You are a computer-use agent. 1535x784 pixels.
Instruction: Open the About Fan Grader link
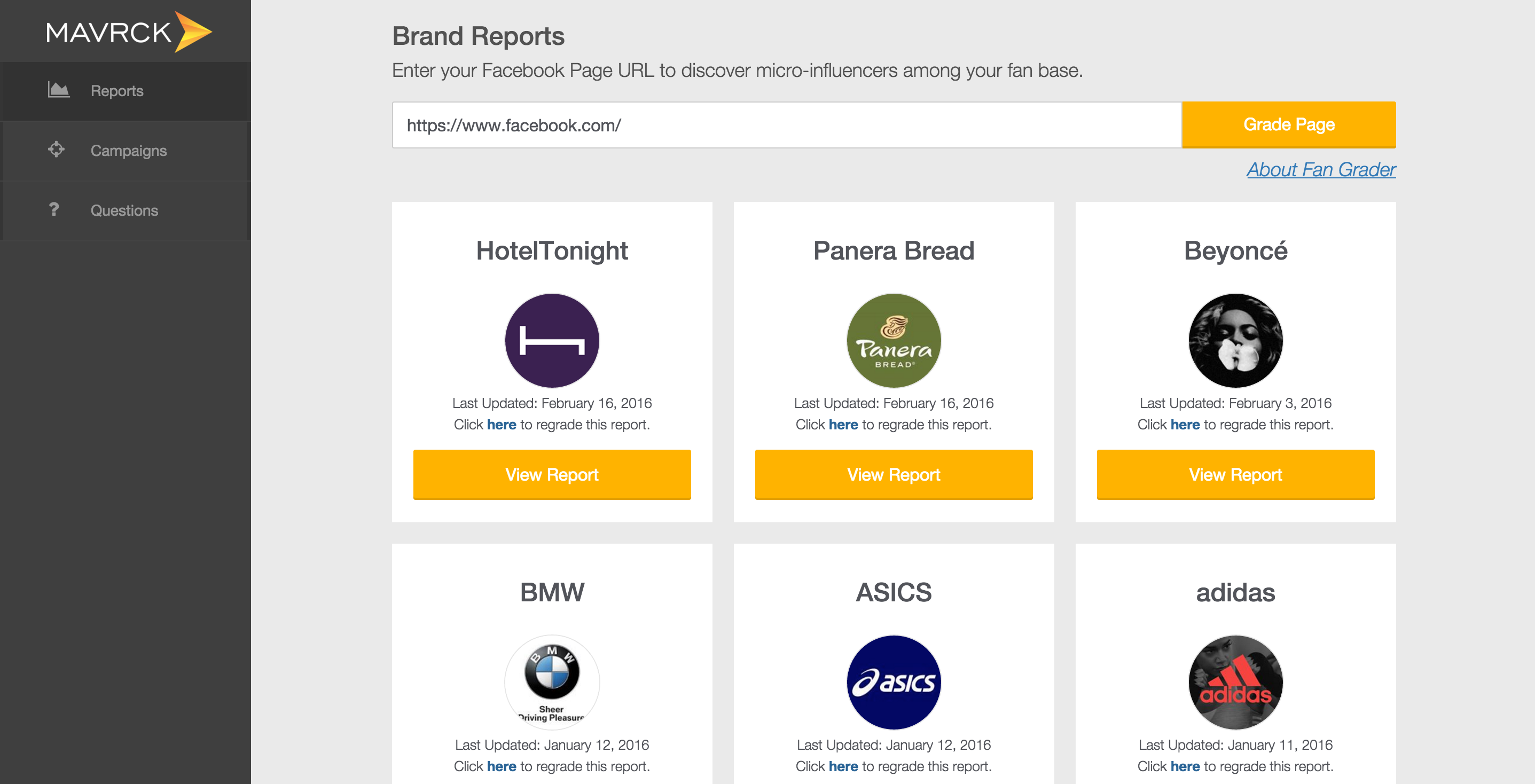click(x=1320, y=170)
